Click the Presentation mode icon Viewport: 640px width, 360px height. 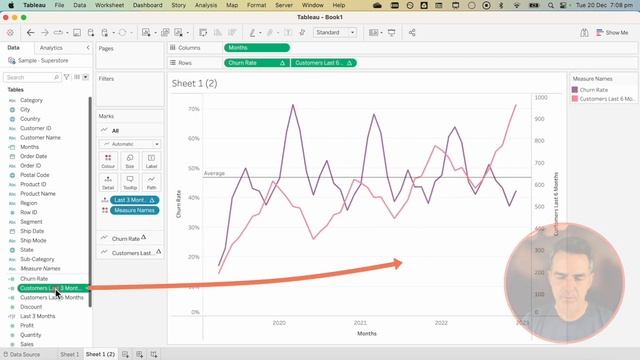pos(391,33)
